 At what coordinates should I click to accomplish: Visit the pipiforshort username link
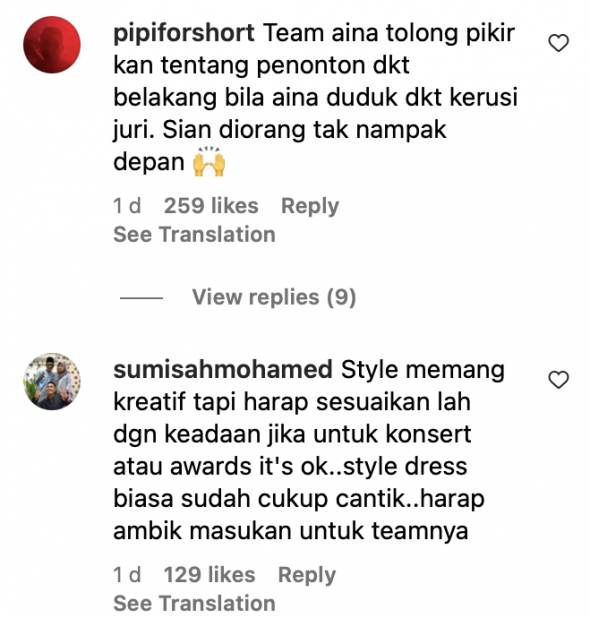[x=184, y=33]
